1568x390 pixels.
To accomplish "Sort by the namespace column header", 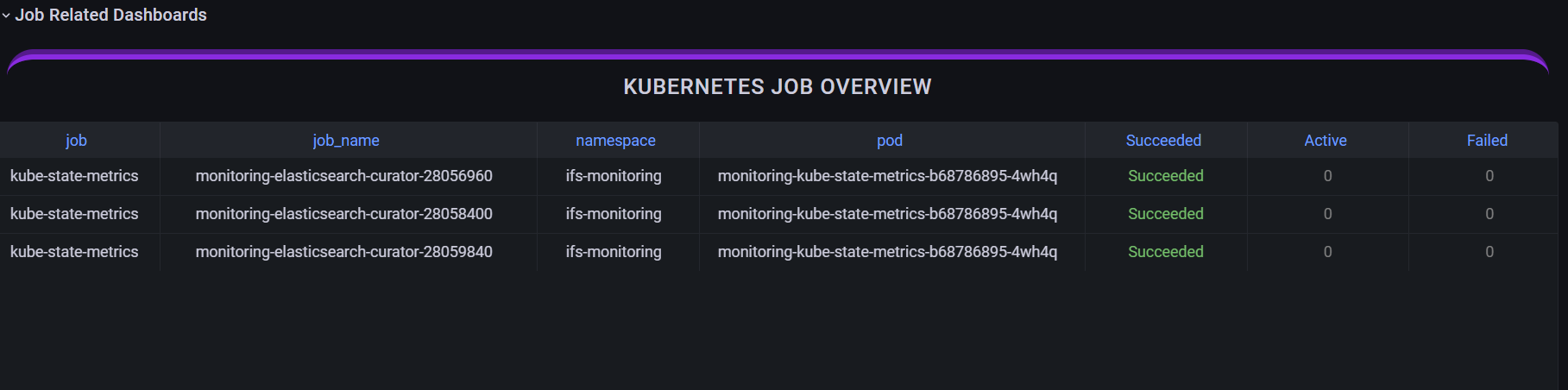I will [615, 141].
